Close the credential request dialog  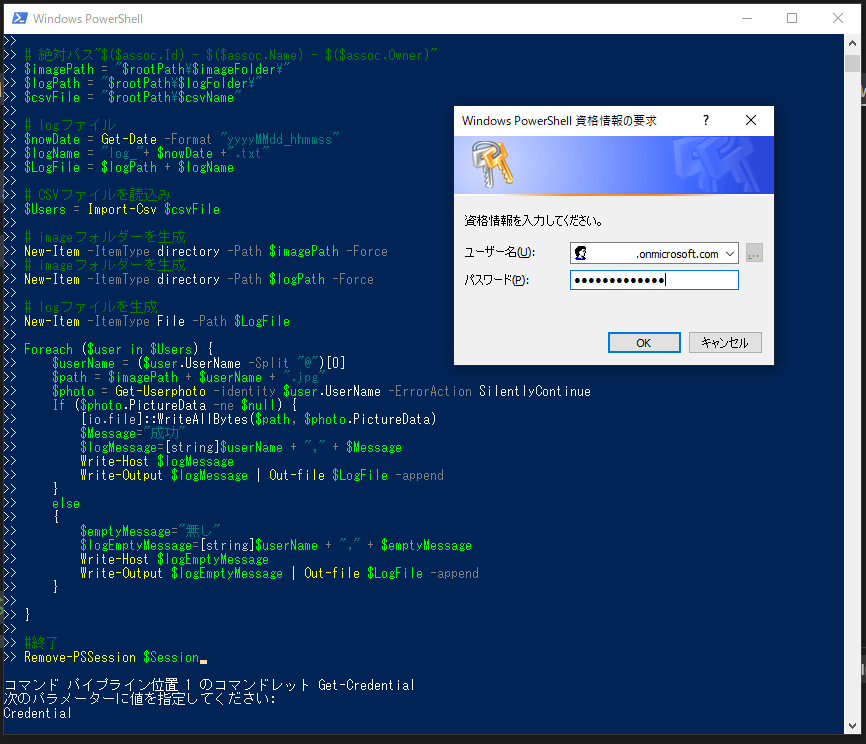point(751,120)
